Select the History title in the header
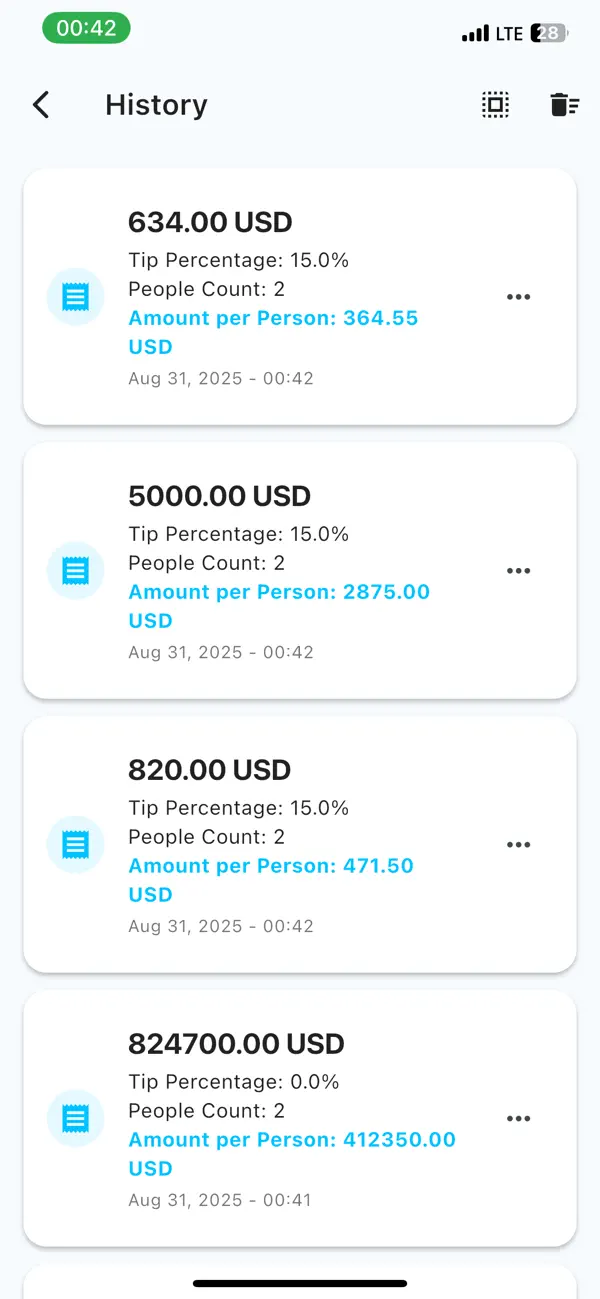 coord(156,104)
